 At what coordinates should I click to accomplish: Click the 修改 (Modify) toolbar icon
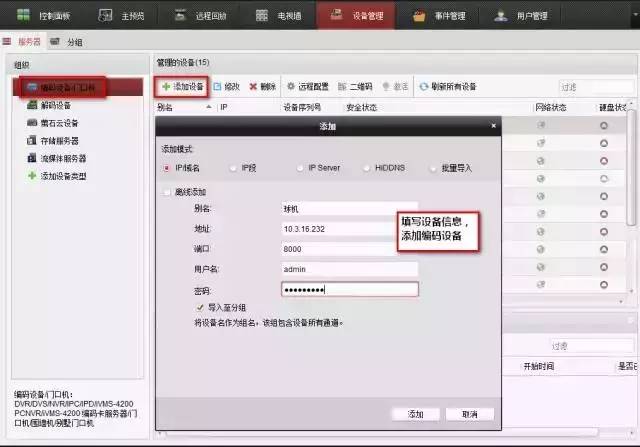click(225, 87)
